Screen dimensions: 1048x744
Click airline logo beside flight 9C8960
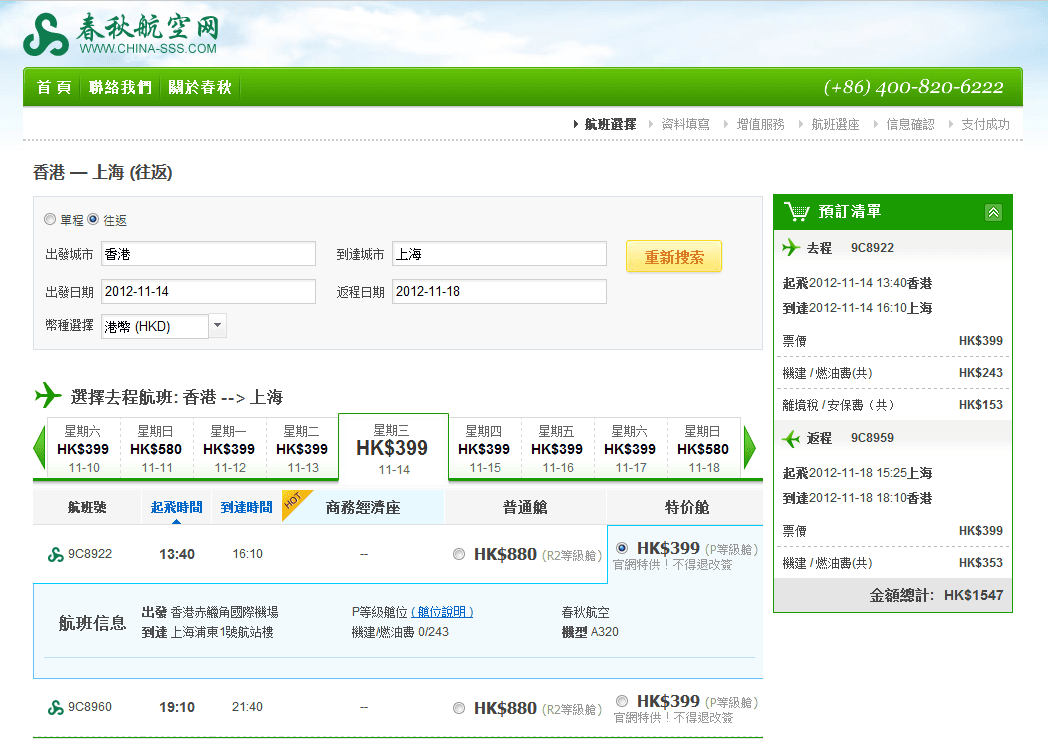coord(56,708)
